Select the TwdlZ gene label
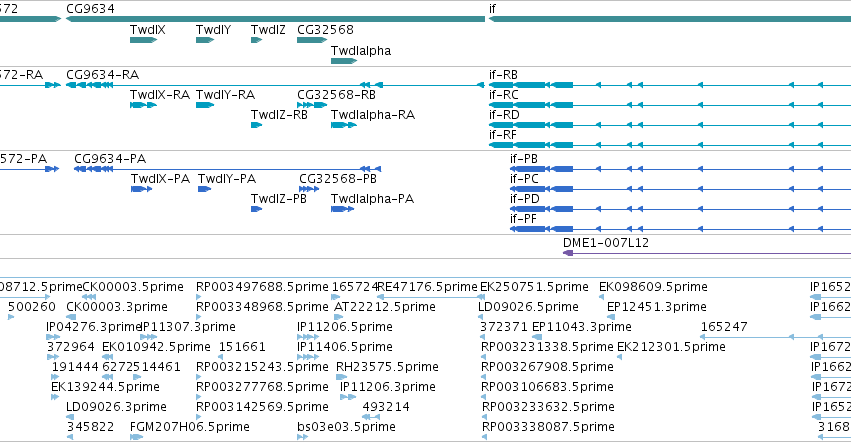This screenshot has width=851, height=442. click(x=268, y=30)
